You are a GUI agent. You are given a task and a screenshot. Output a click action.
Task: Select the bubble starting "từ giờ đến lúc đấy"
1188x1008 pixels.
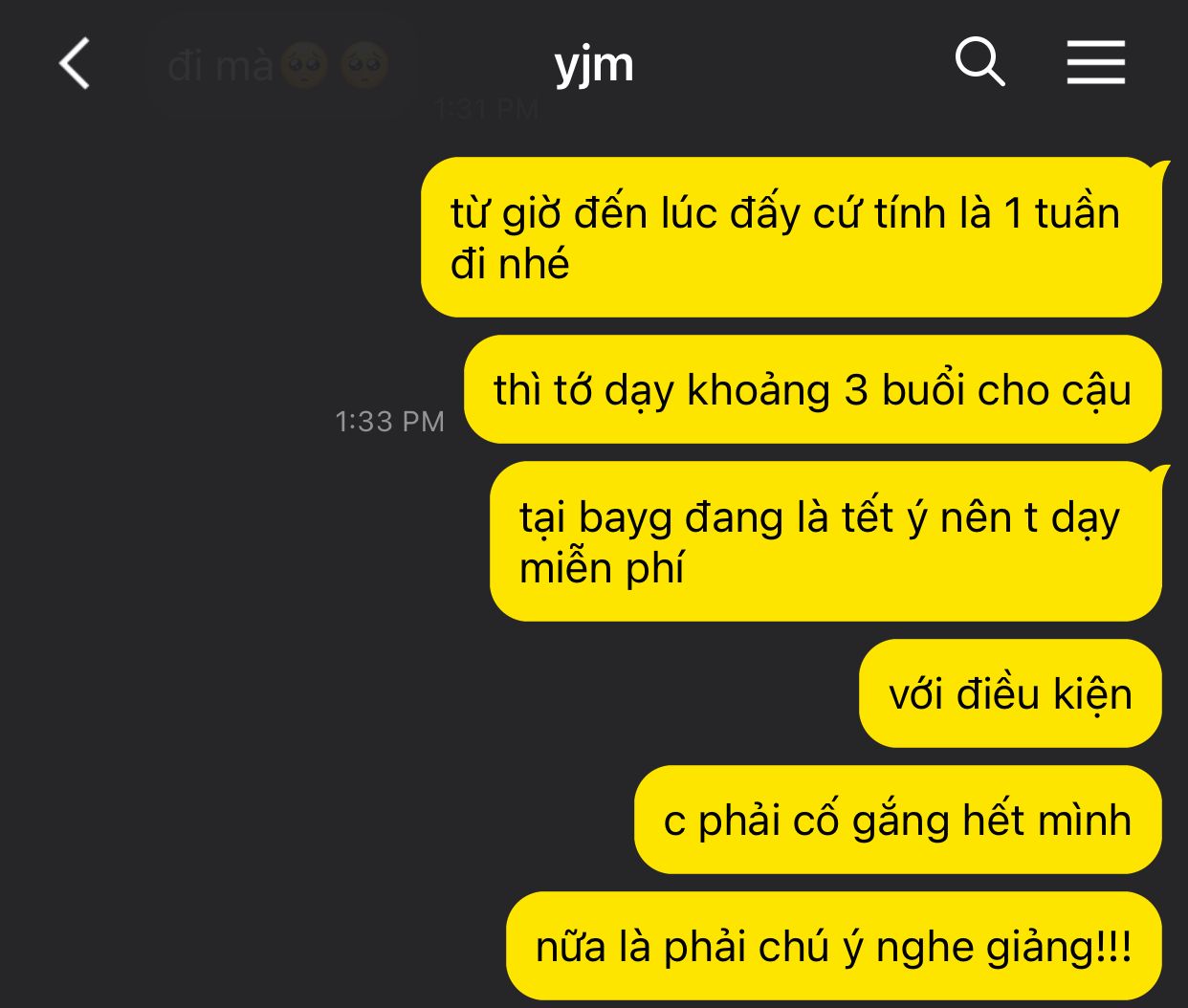pos(791,237)
